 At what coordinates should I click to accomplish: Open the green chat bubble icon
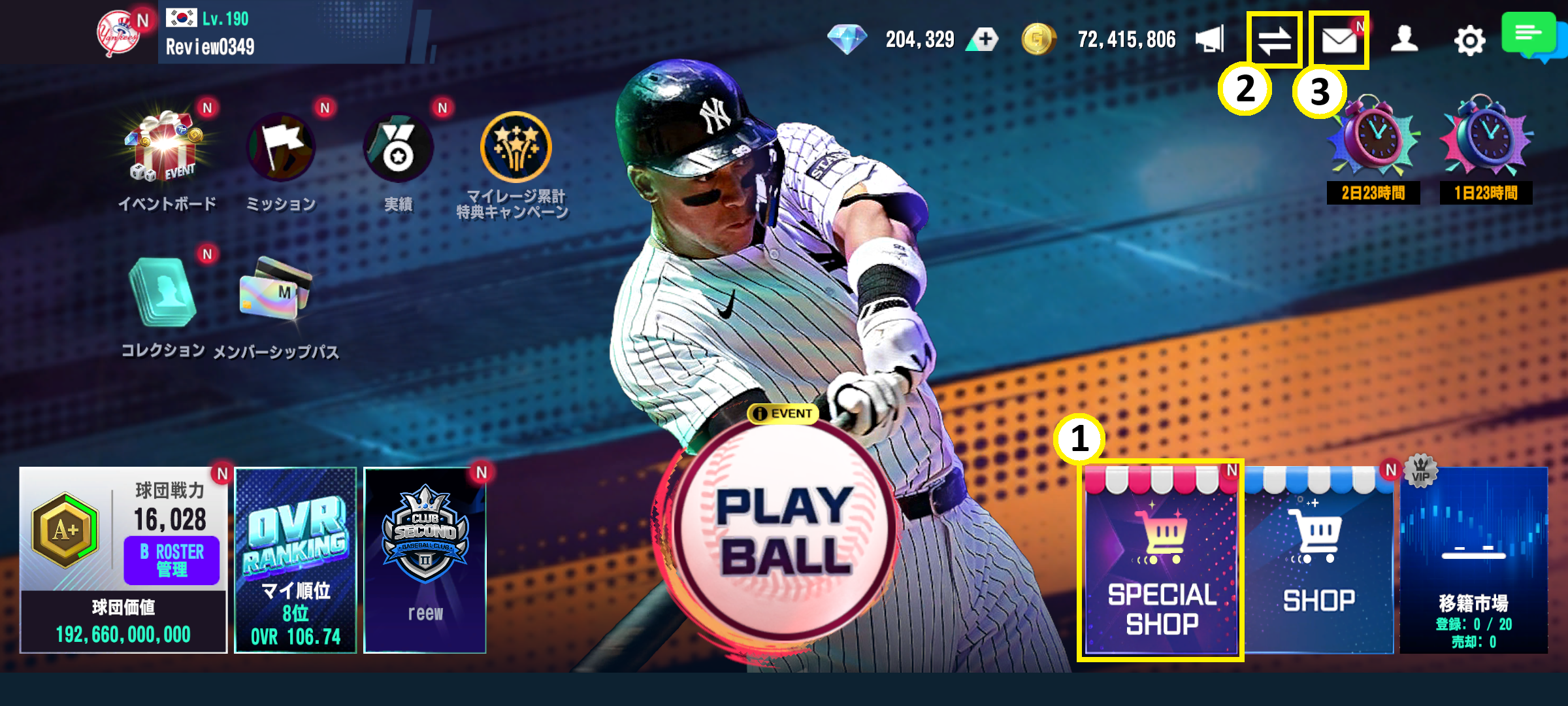pos(1531,34)
